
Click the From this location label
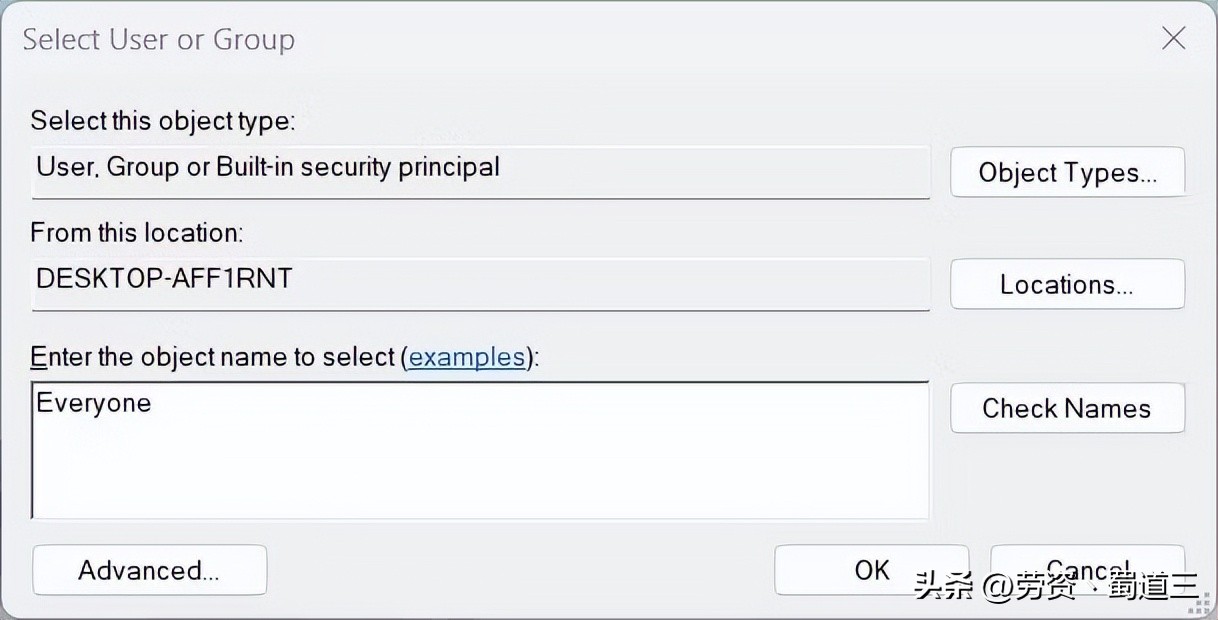coord(136,232)
